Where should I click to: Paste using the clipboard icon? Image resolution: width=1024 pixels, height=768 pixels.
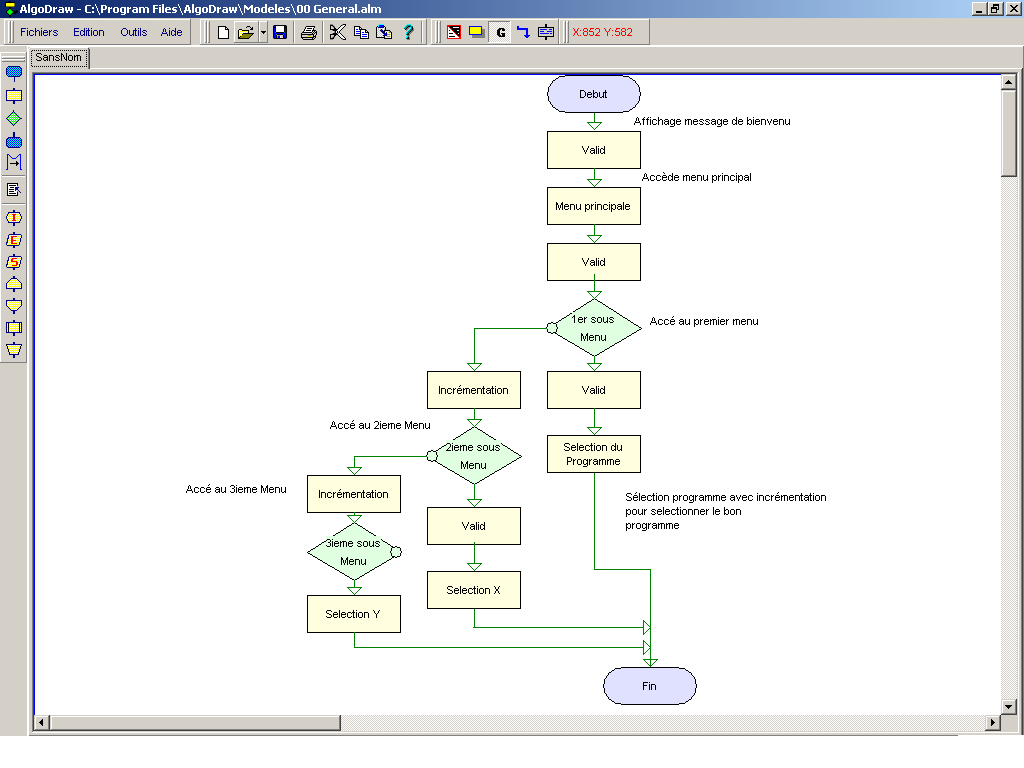pyautogui.click(x=384, y=32)
